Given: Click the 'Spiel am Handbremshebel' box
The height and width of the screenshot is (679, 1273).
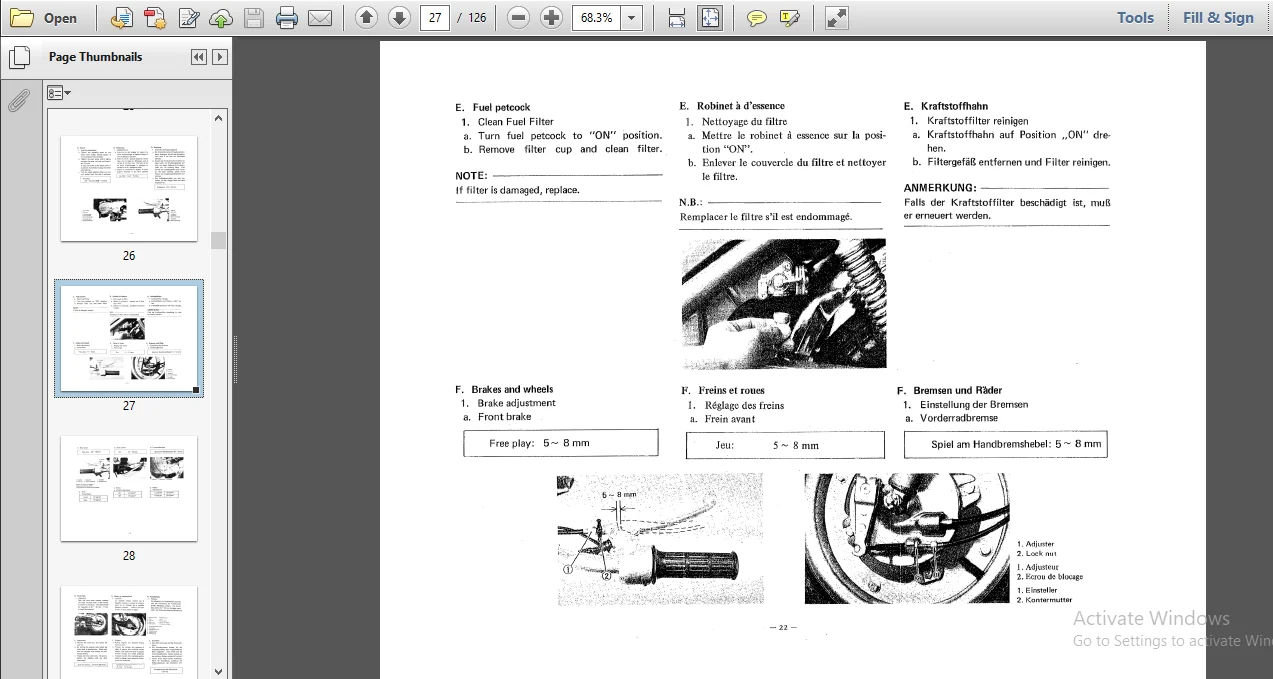Looking at the screenshot, I should (1006, 444).
